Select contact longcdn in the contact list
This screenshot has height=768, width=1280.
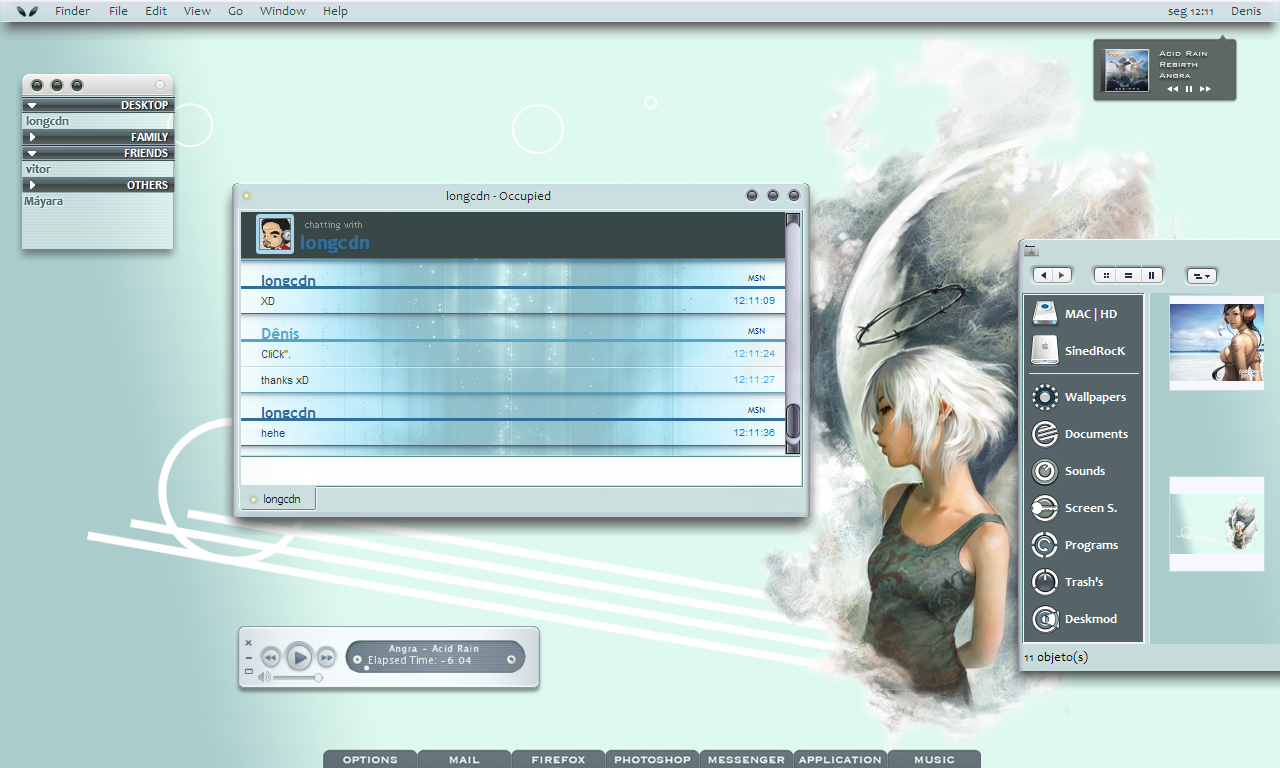click(47, 121)
